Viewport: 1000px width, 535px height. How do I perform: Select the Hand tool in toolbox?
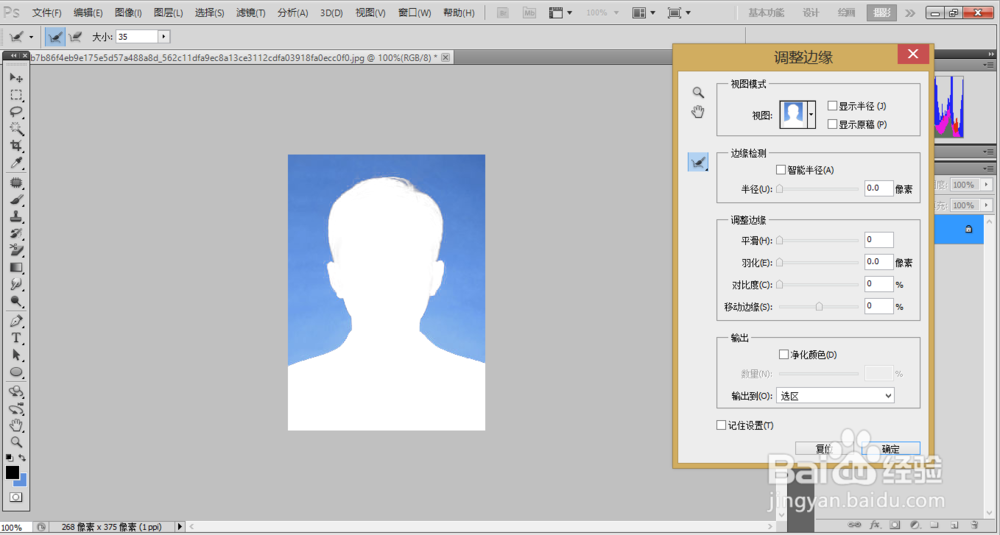click(16, 425)
